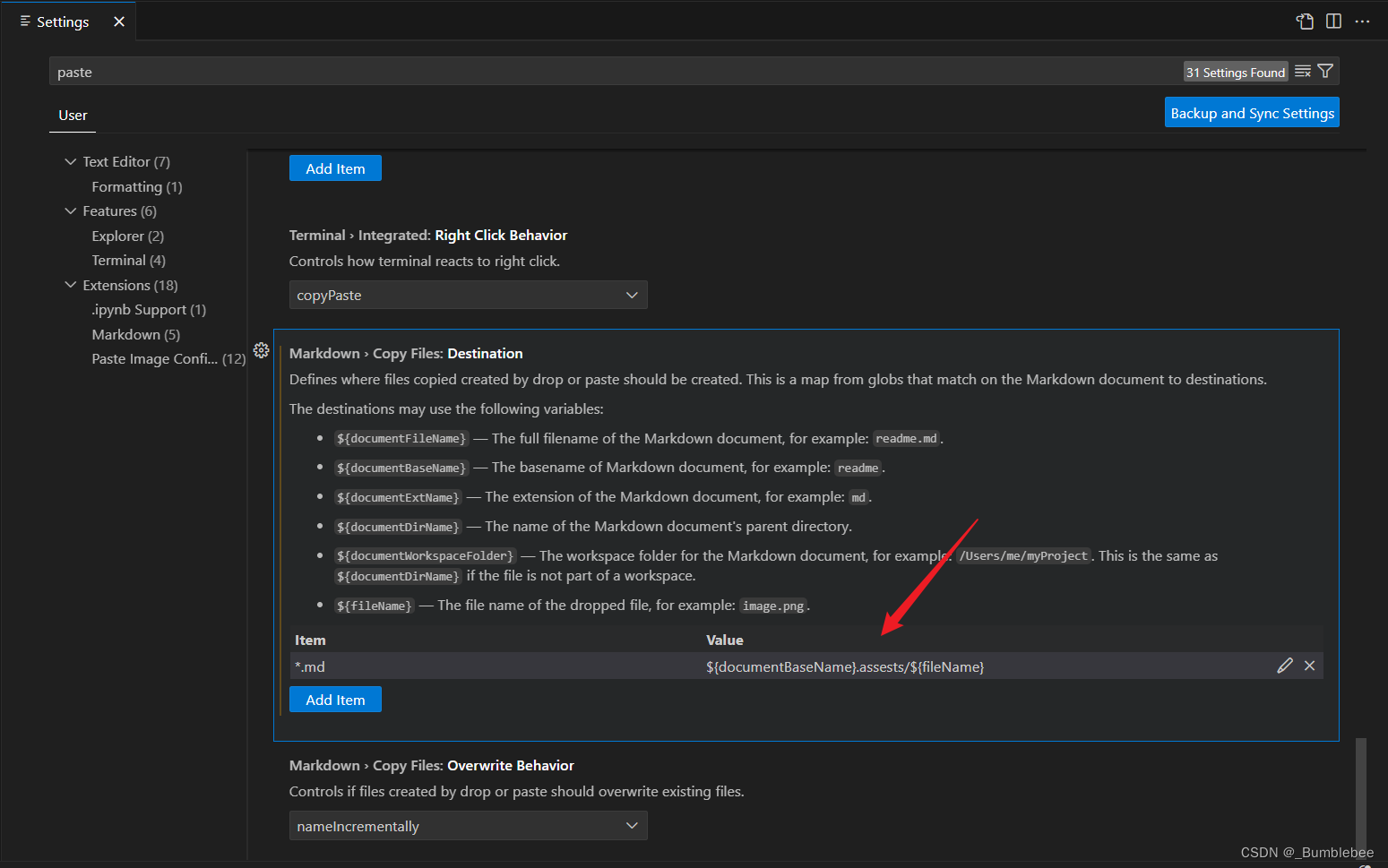Click the filter icon in the search bar

click(1325, 71)
